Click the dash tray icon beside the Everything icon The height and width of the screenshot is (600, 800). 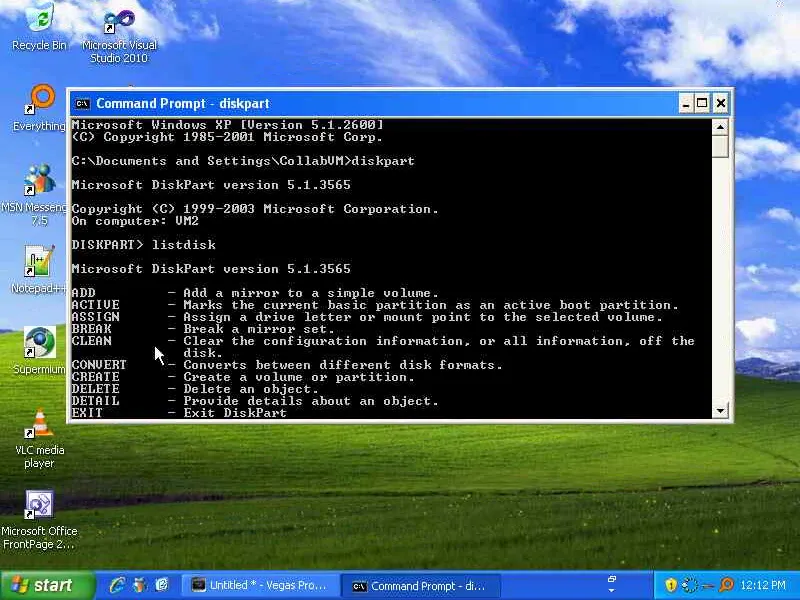click(708, 585)
